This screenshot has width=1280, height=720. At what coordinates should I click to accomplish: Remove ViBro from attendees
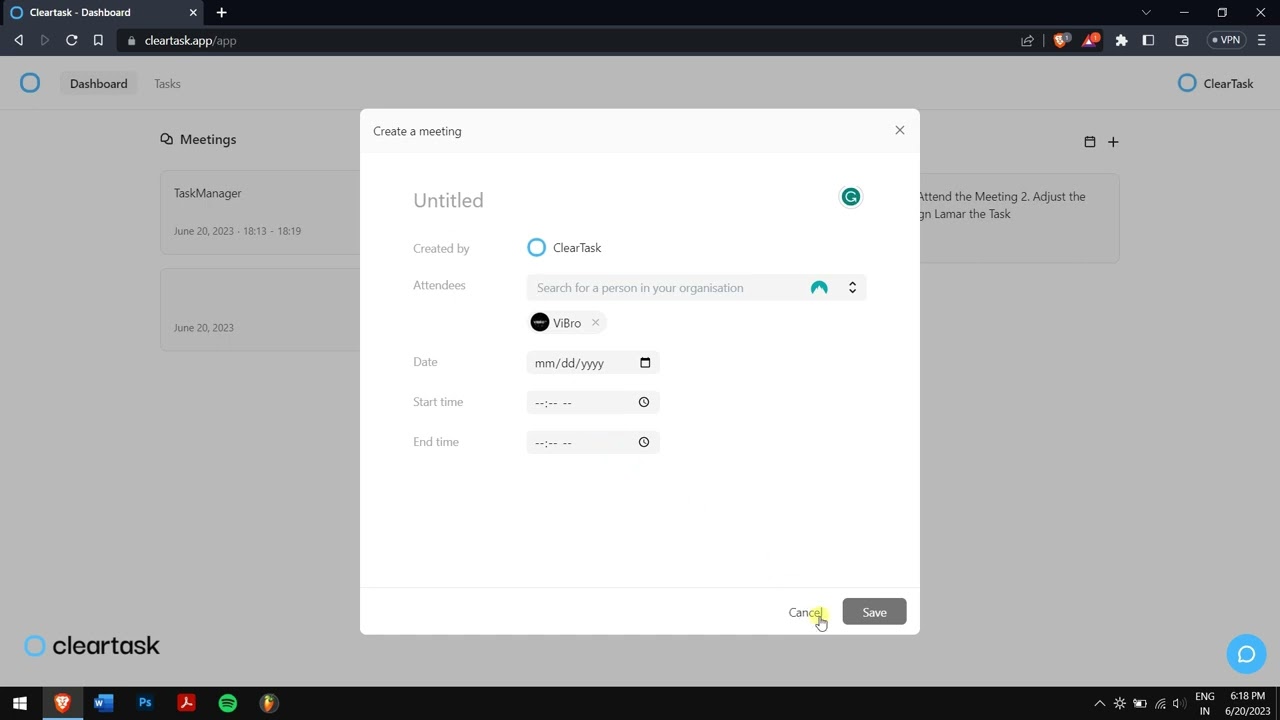tap(595, 323)
